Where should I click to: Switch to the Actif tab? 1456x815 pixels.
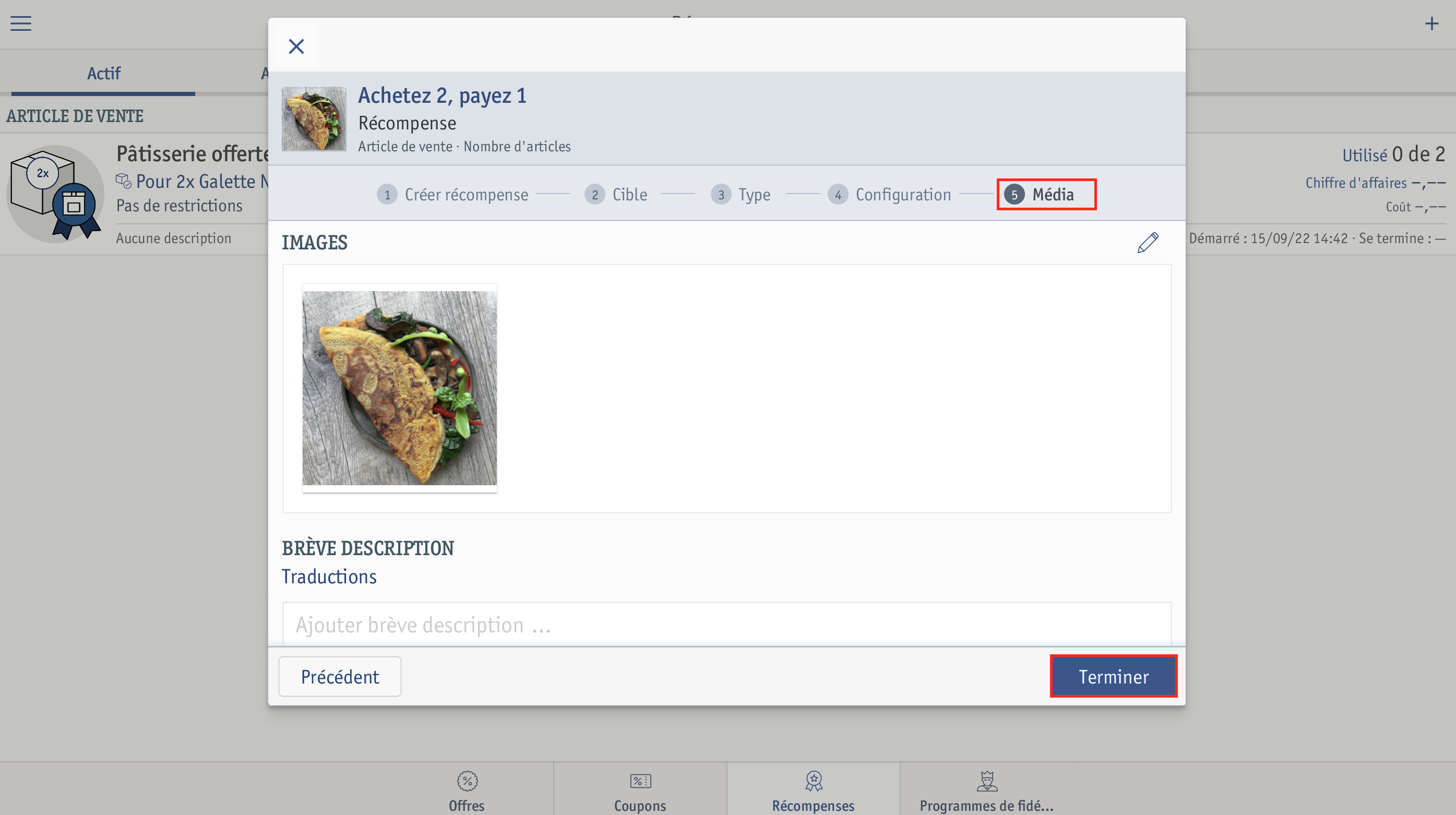103,74
